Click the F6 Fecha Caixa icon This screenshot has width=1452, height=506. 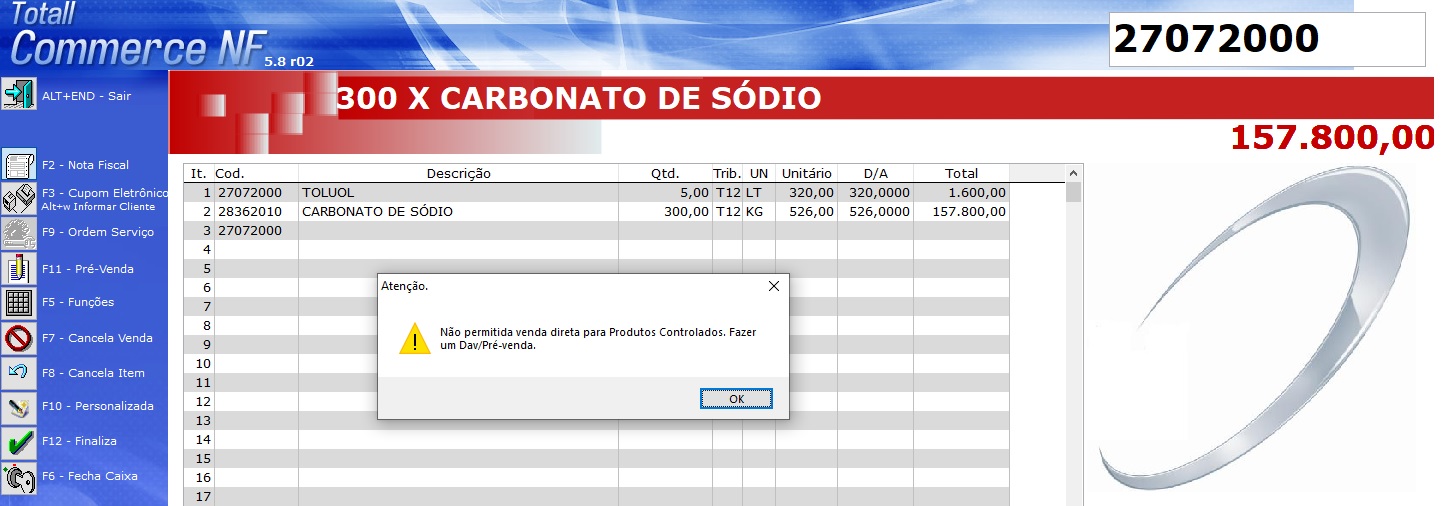19,476
